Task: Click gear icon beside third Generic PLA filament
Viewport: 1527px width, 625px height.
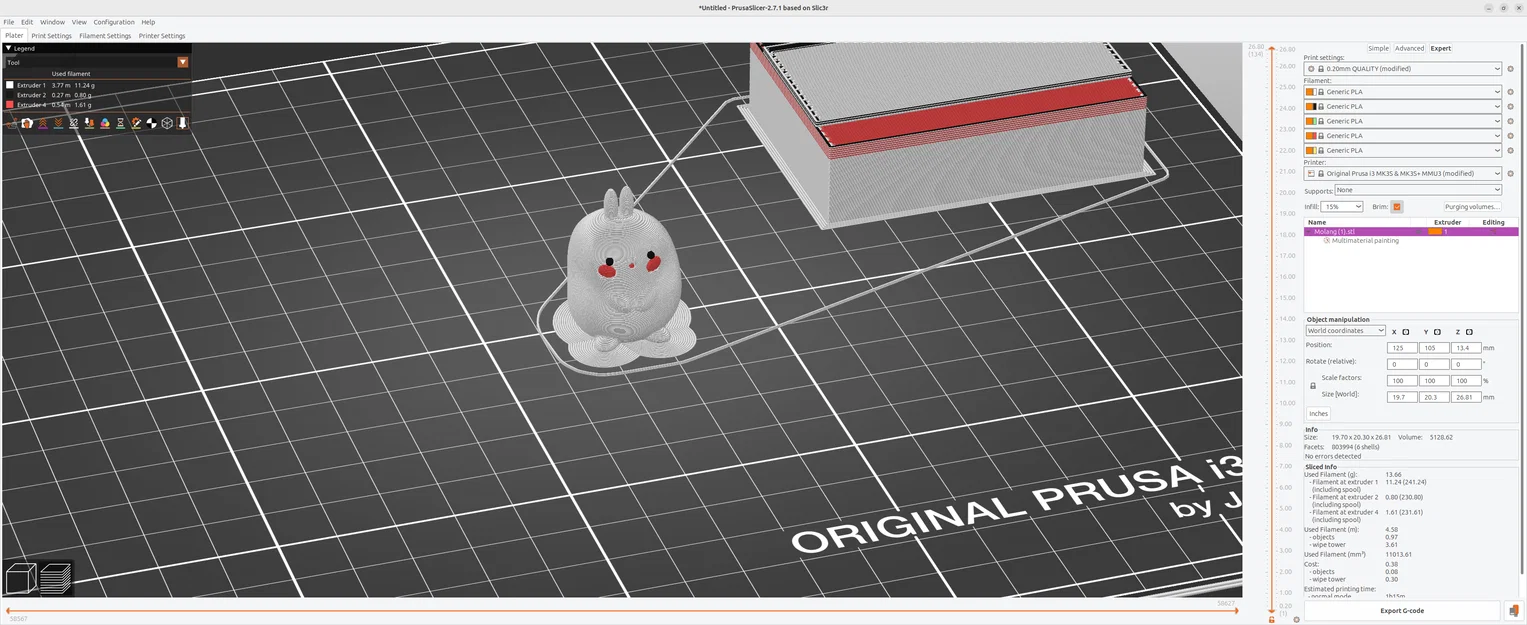Action: tap(1511, 121)
